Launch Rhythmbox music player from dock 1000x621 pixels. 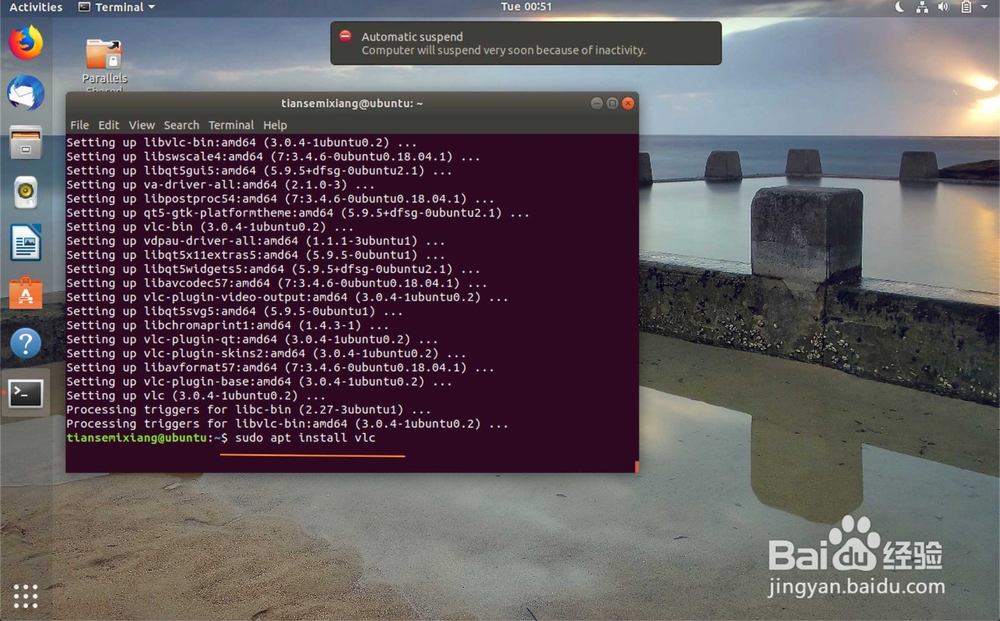[x=26, y=192]
